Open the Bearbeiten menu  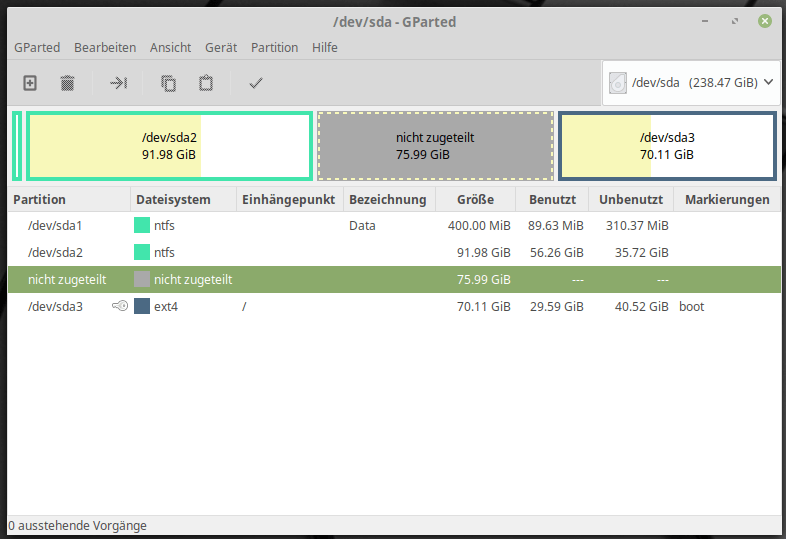105,48
